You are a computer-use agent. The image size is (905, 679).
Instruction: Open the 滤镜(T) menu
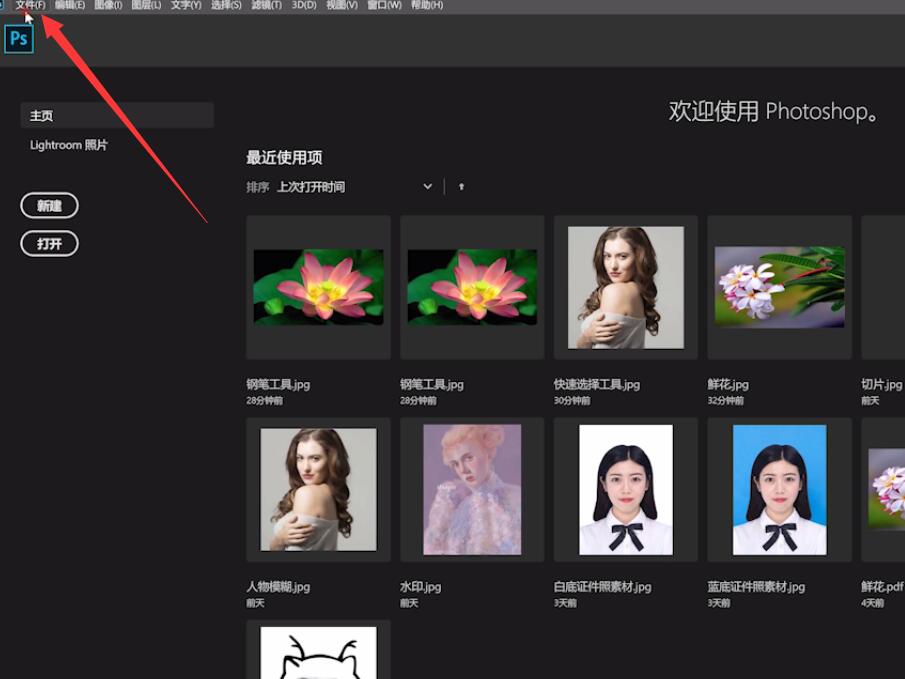tap(266, 5)
